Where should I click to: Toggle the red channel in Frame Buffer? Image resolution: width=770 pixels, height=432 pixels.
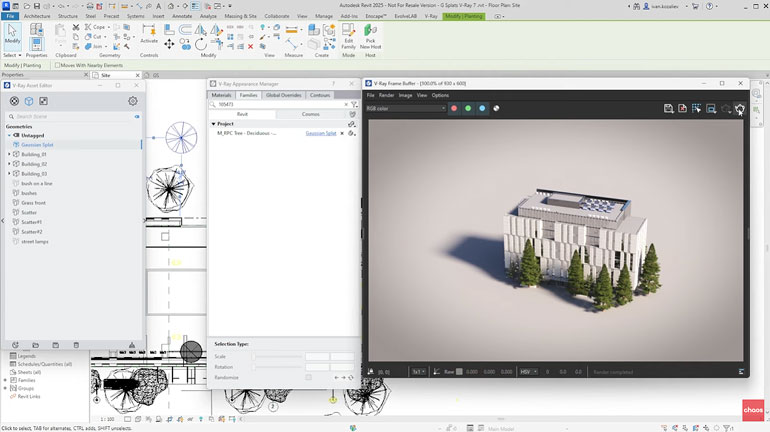click(454, 108)
